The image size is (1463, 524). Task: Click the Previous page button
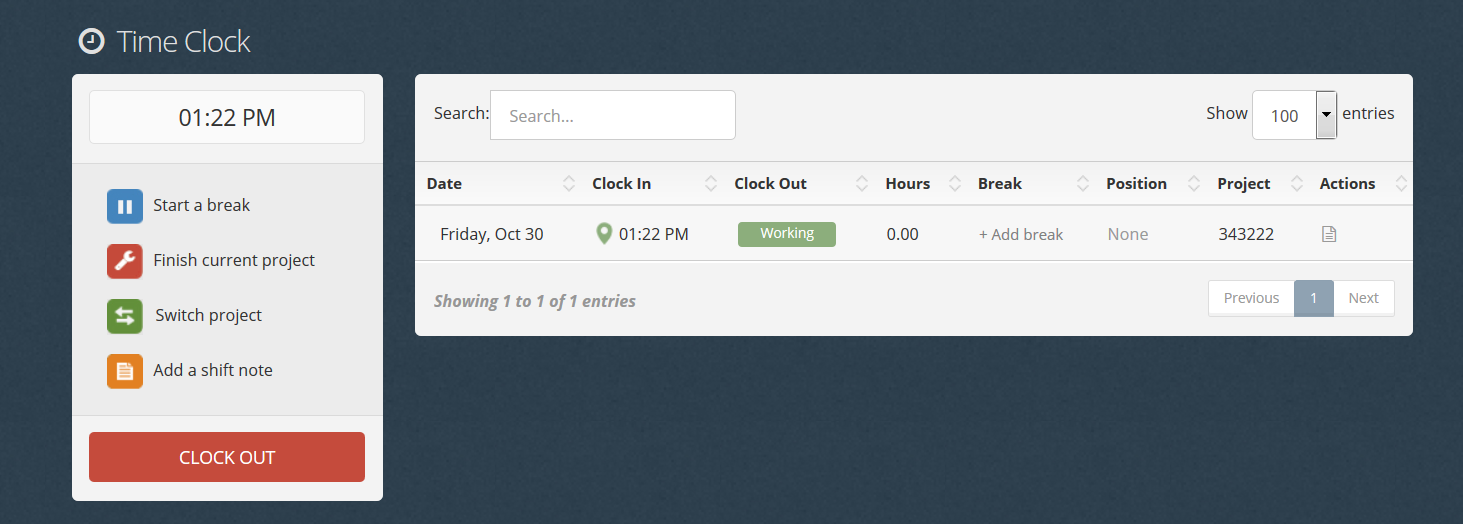pos(1251,298)
